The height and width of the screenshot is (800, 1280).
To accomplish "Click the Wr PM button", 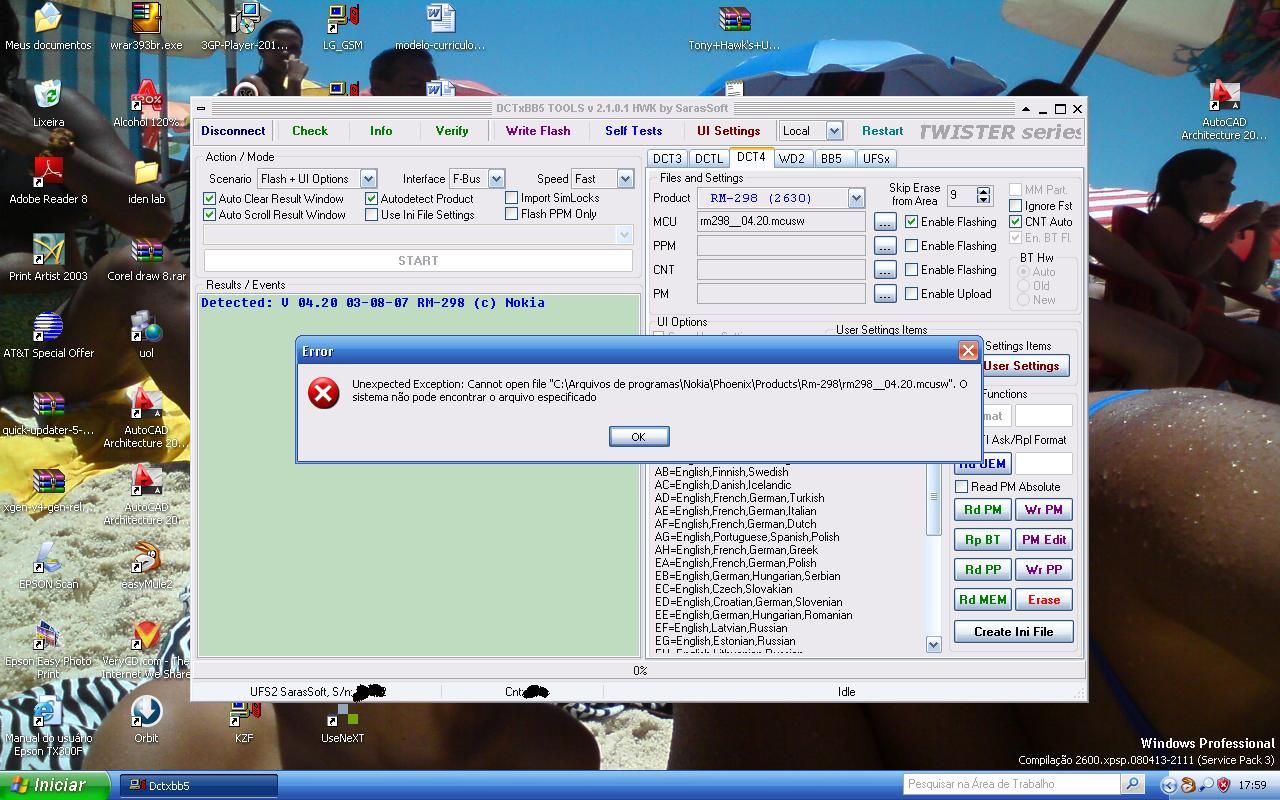I will coord(1044,510).
